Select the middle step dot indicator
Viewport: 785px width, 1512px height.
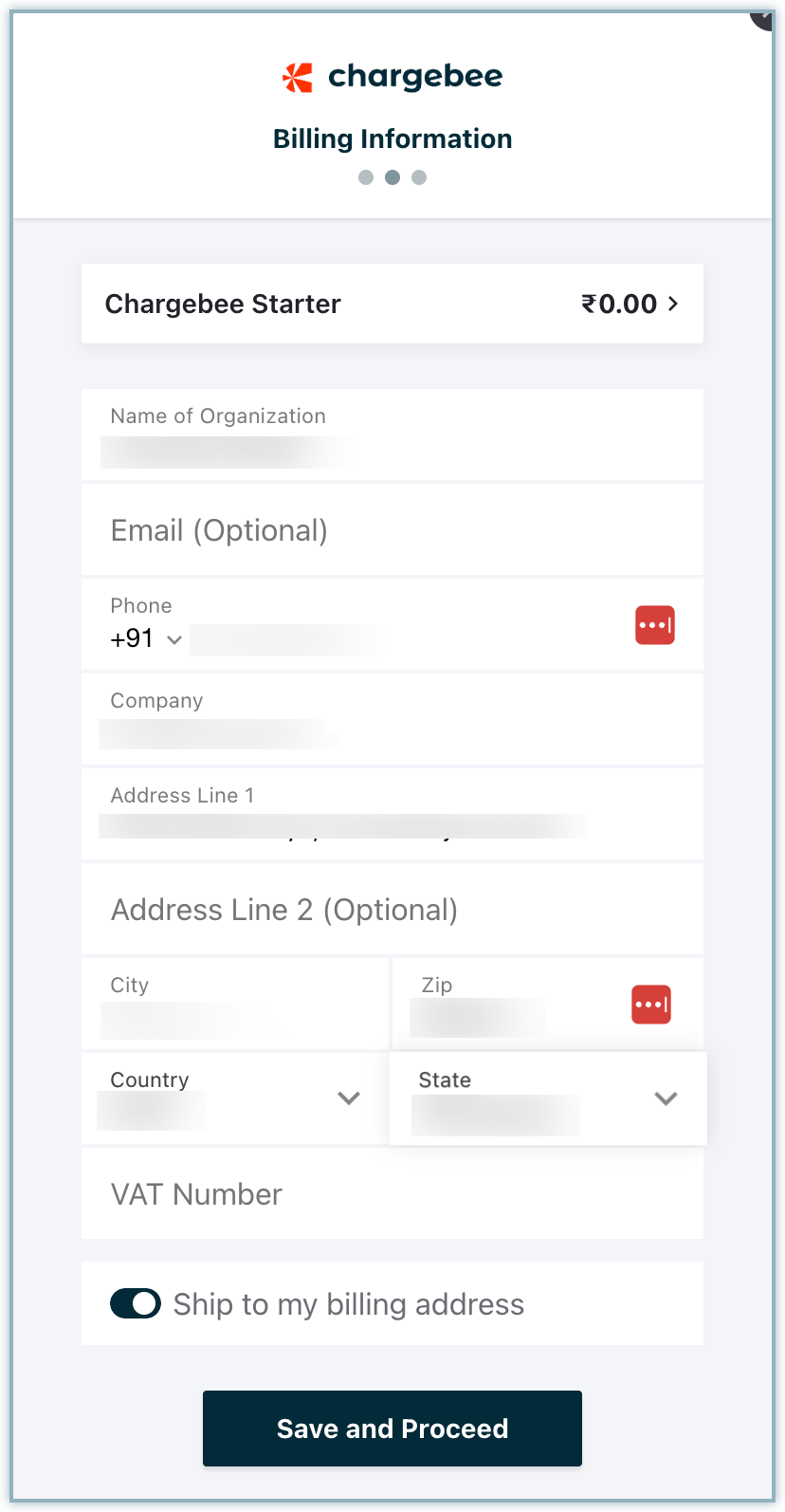pos(392,177)
